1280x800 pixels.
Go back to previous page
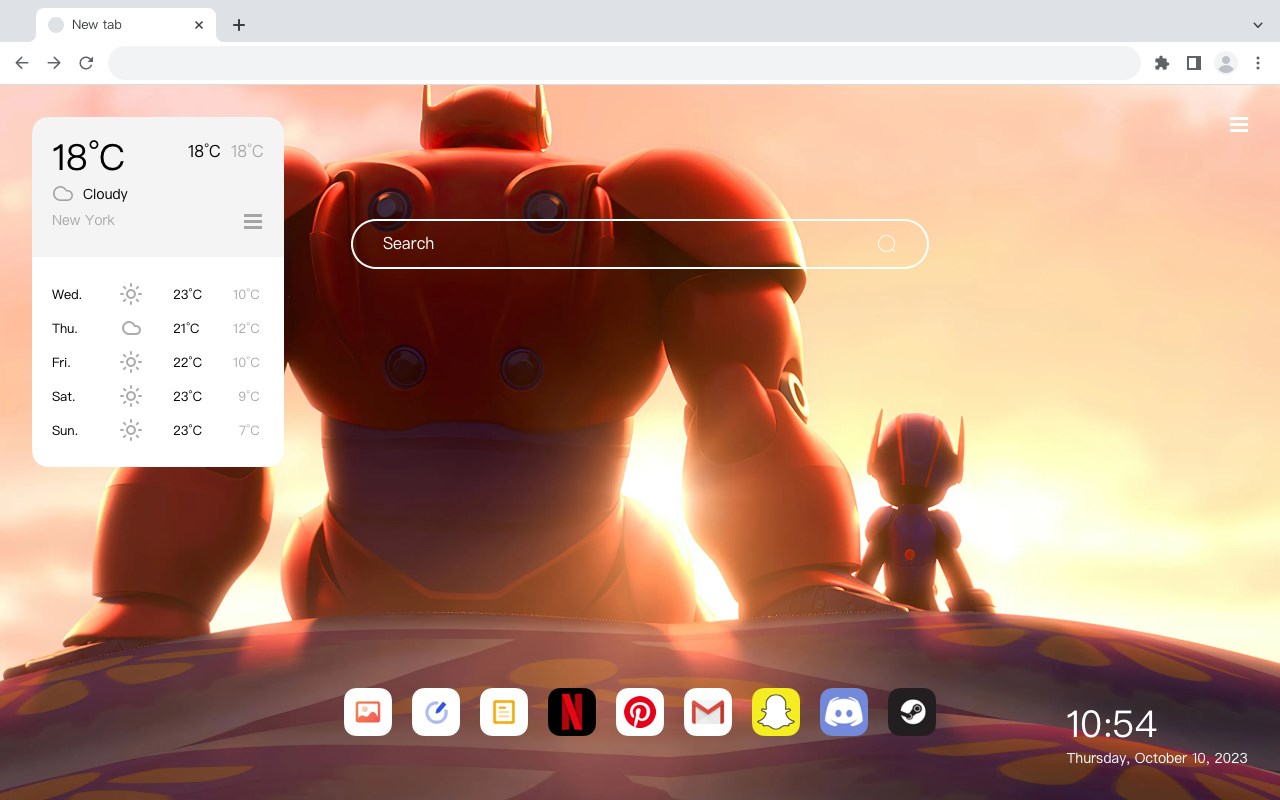click(x=22, y=63)
